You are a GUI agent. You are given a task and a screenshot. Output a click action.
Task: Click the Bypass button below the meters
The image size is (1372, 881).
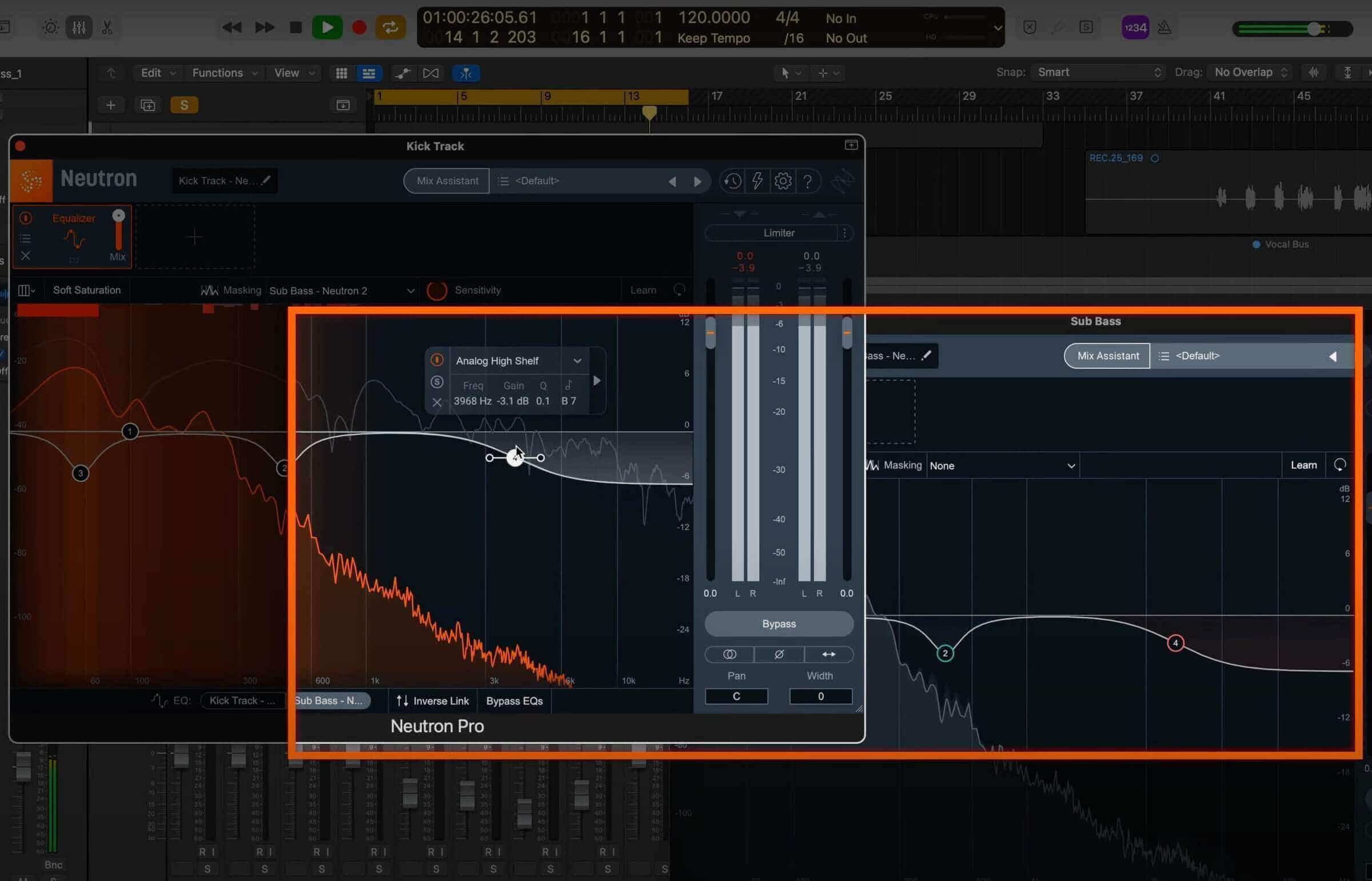pos(779,624)
